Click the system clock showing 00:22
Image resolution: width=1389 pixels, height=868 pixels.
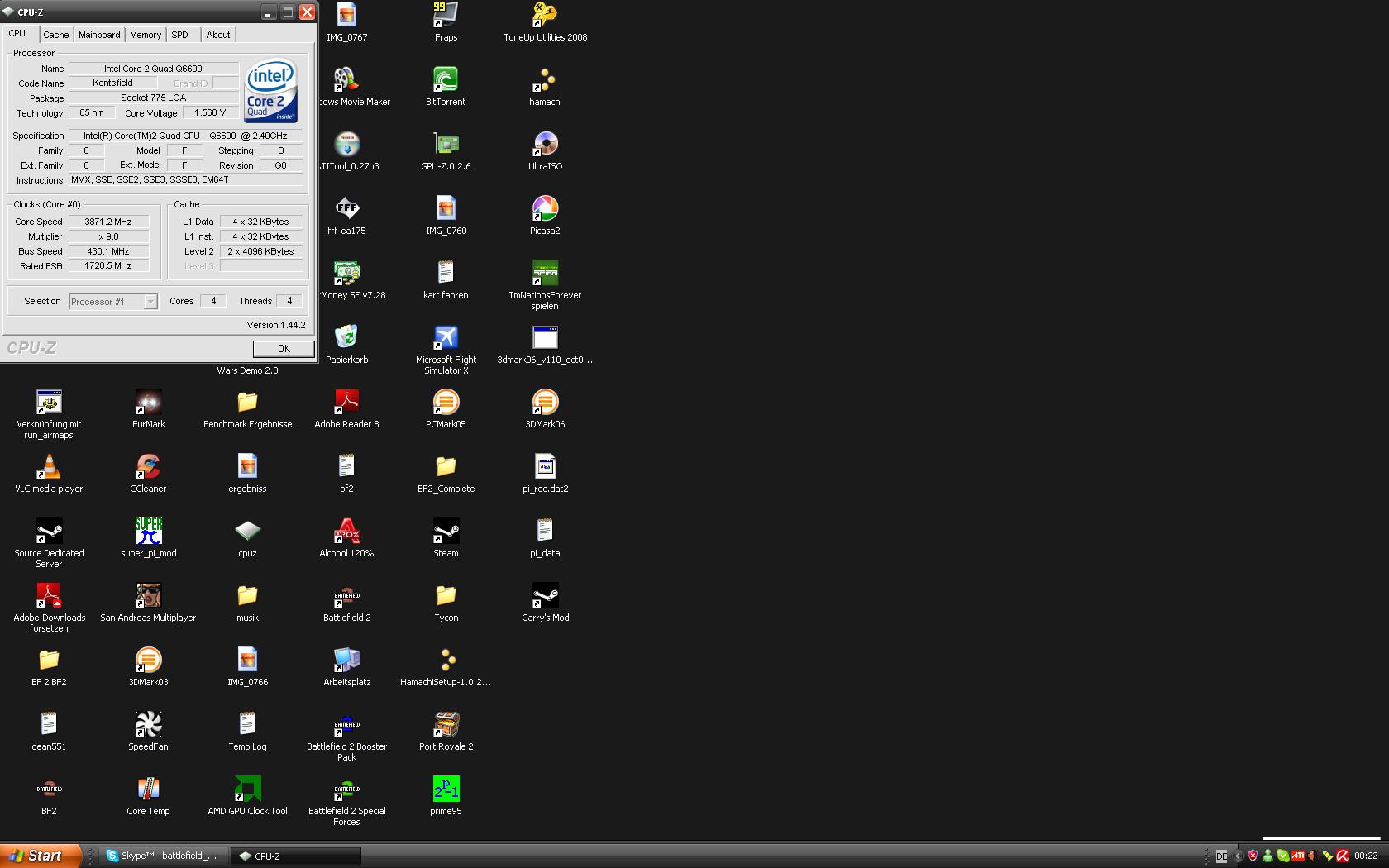coord(1366,856)
